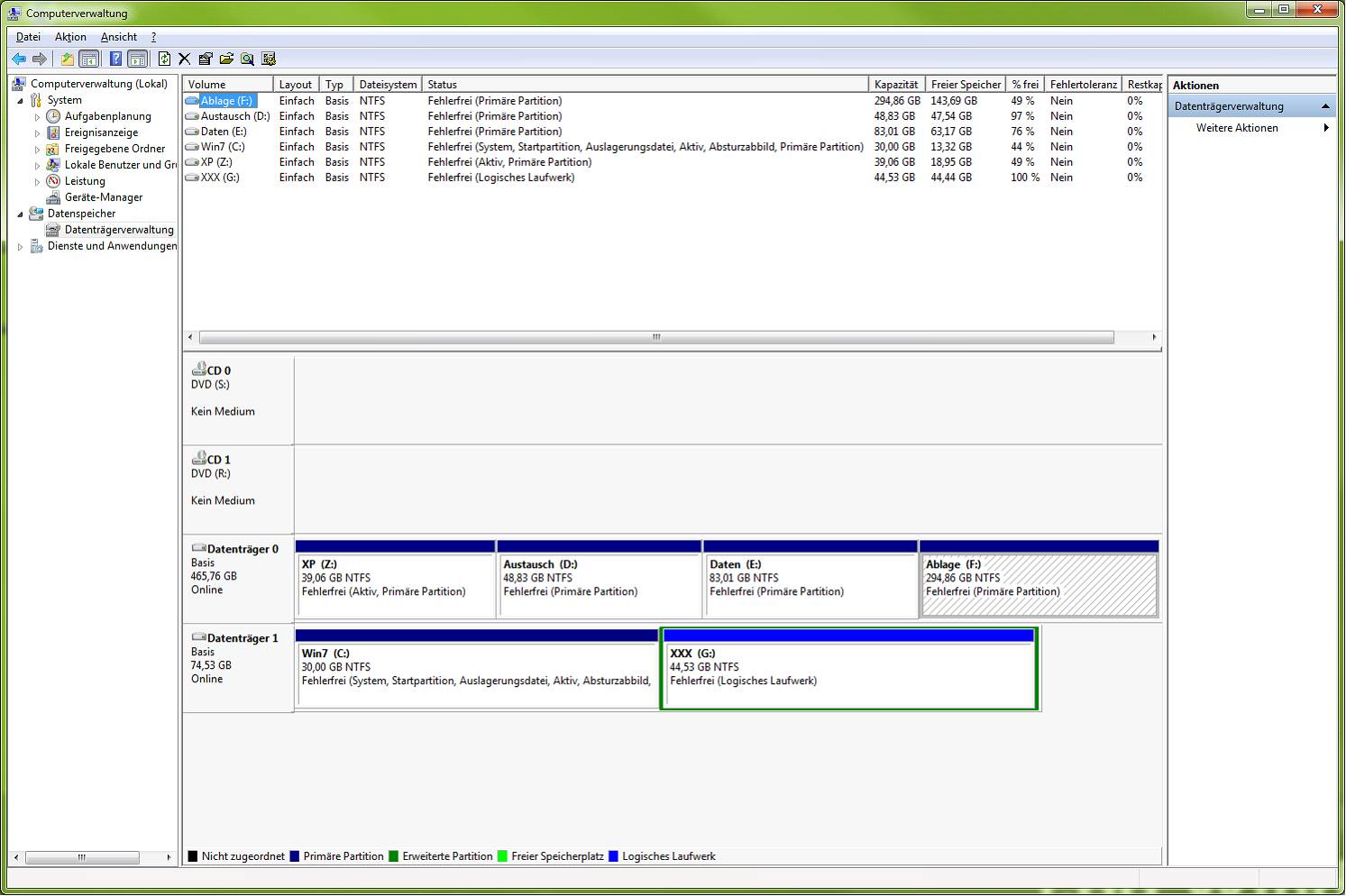Click the Primäre Partition legend swatch
Screen dimensions: 1346x896
click(294, 856)
